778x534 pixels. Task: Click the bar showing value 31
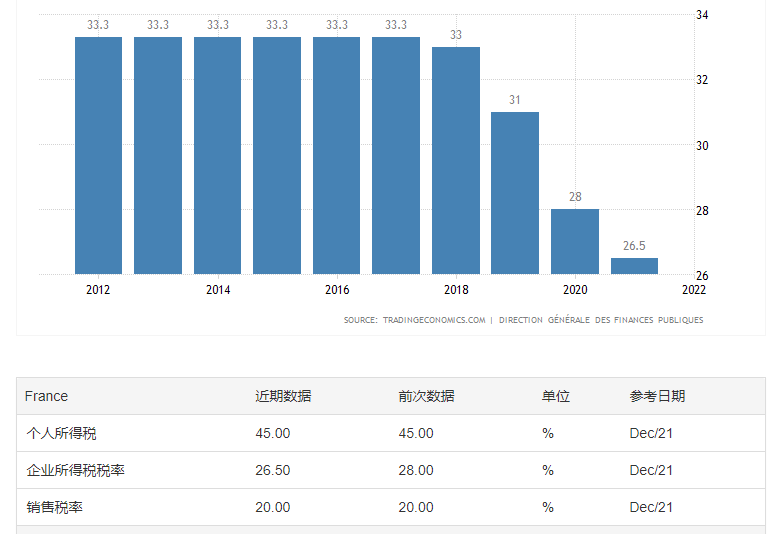515,192
